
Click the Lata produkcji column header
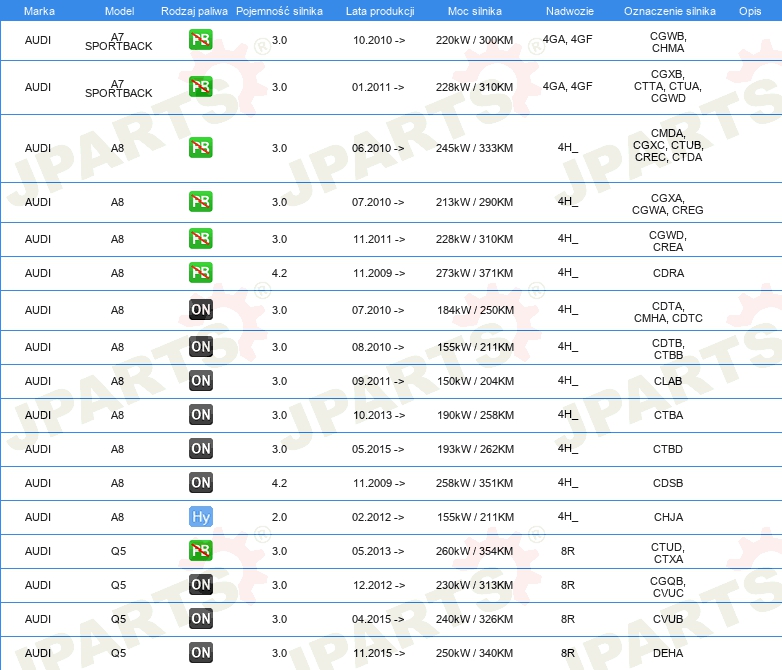click(380, 11)
